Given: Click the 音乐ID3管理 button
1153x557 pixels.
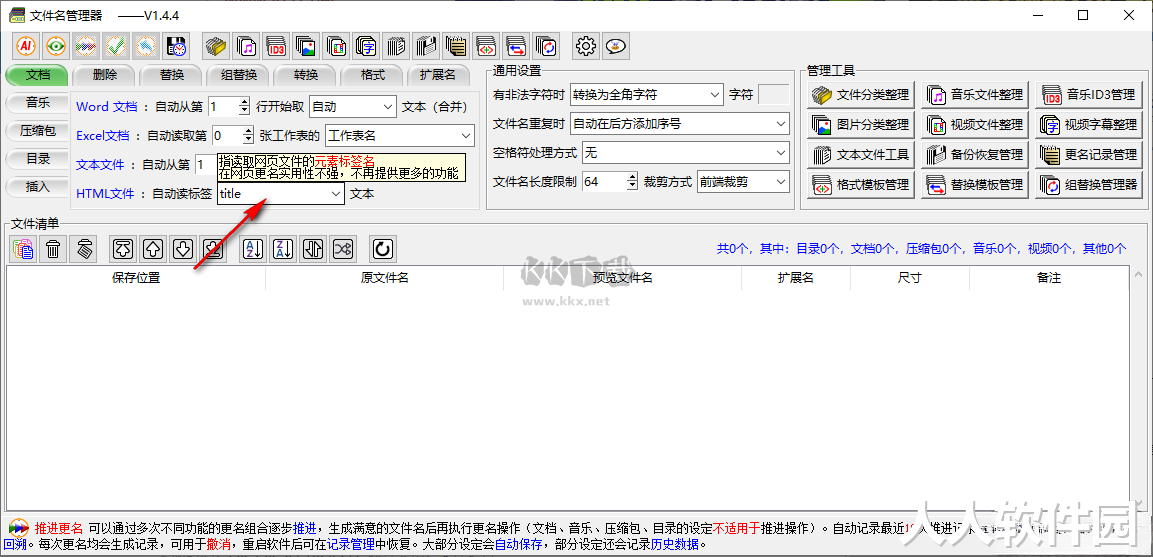Looking at the screenshot, I should click(x=1089, y=95).
